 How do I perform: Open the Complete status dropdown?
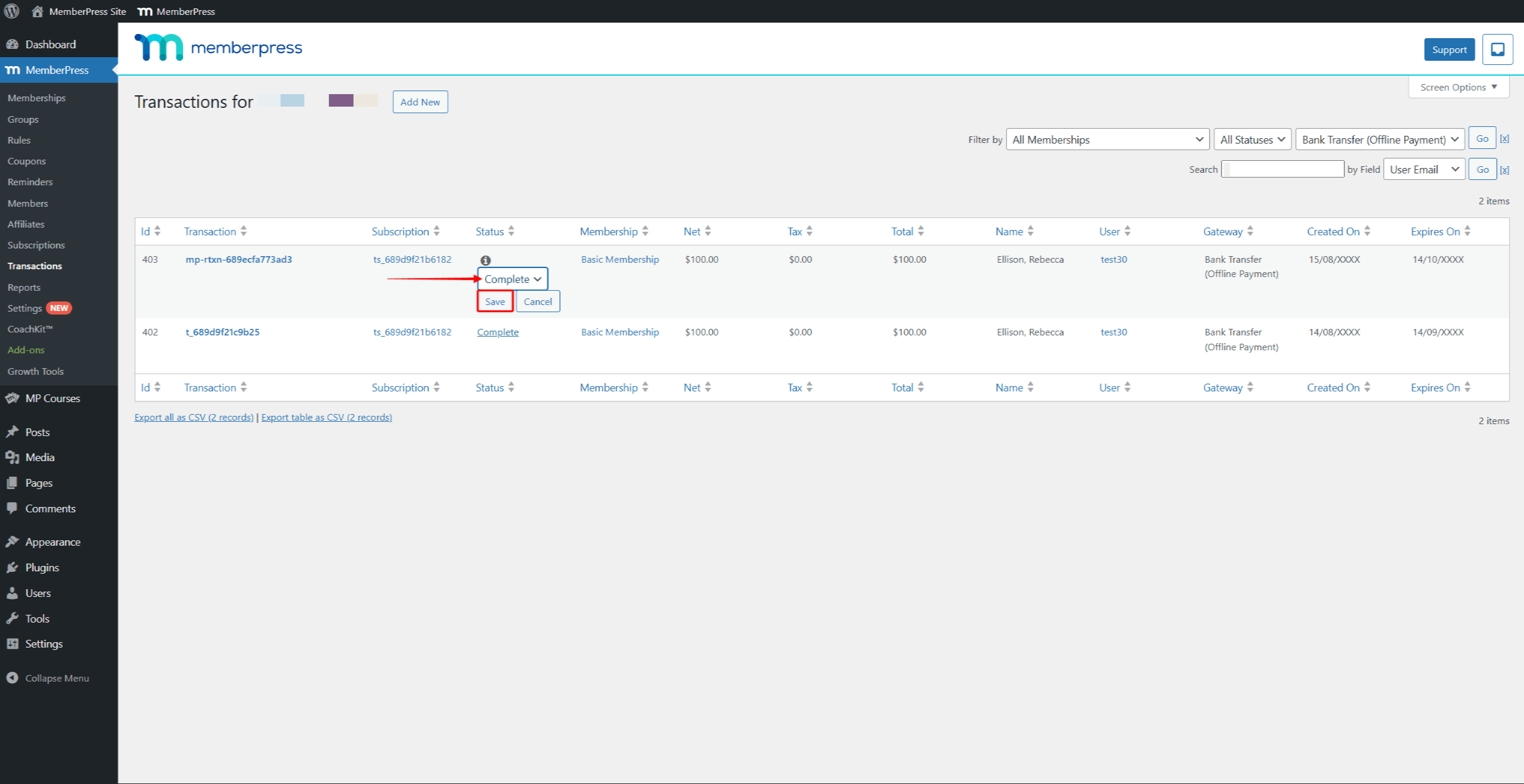512,279
